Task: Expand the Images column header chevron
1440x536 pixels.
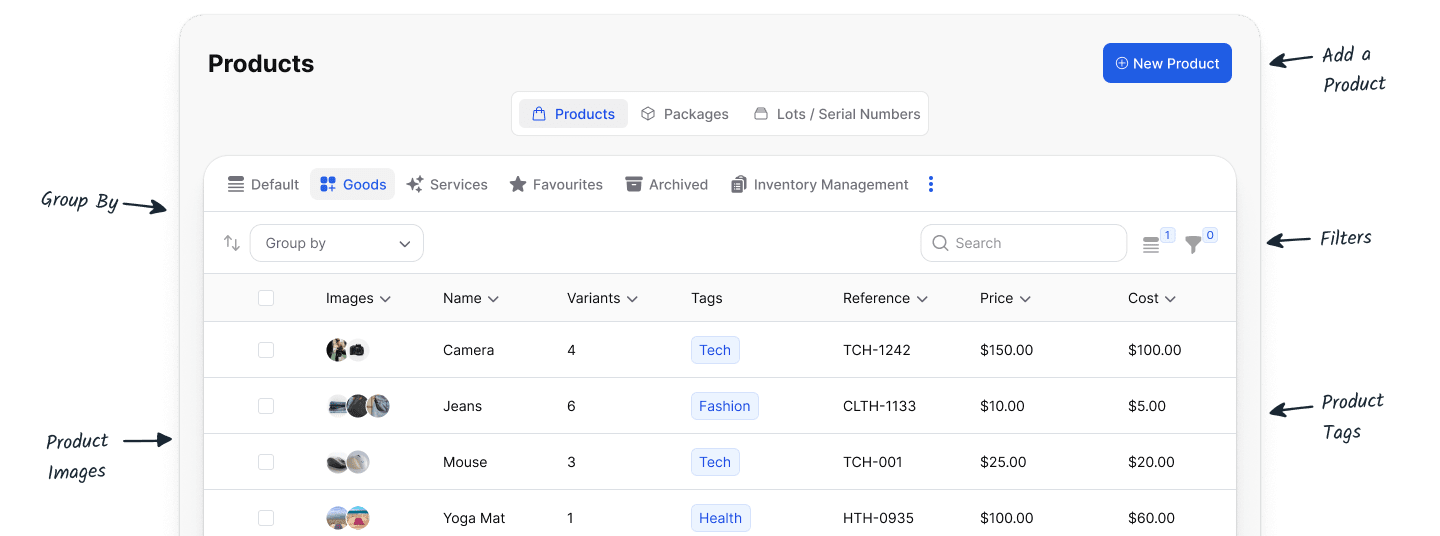Action: coord(385,299)
